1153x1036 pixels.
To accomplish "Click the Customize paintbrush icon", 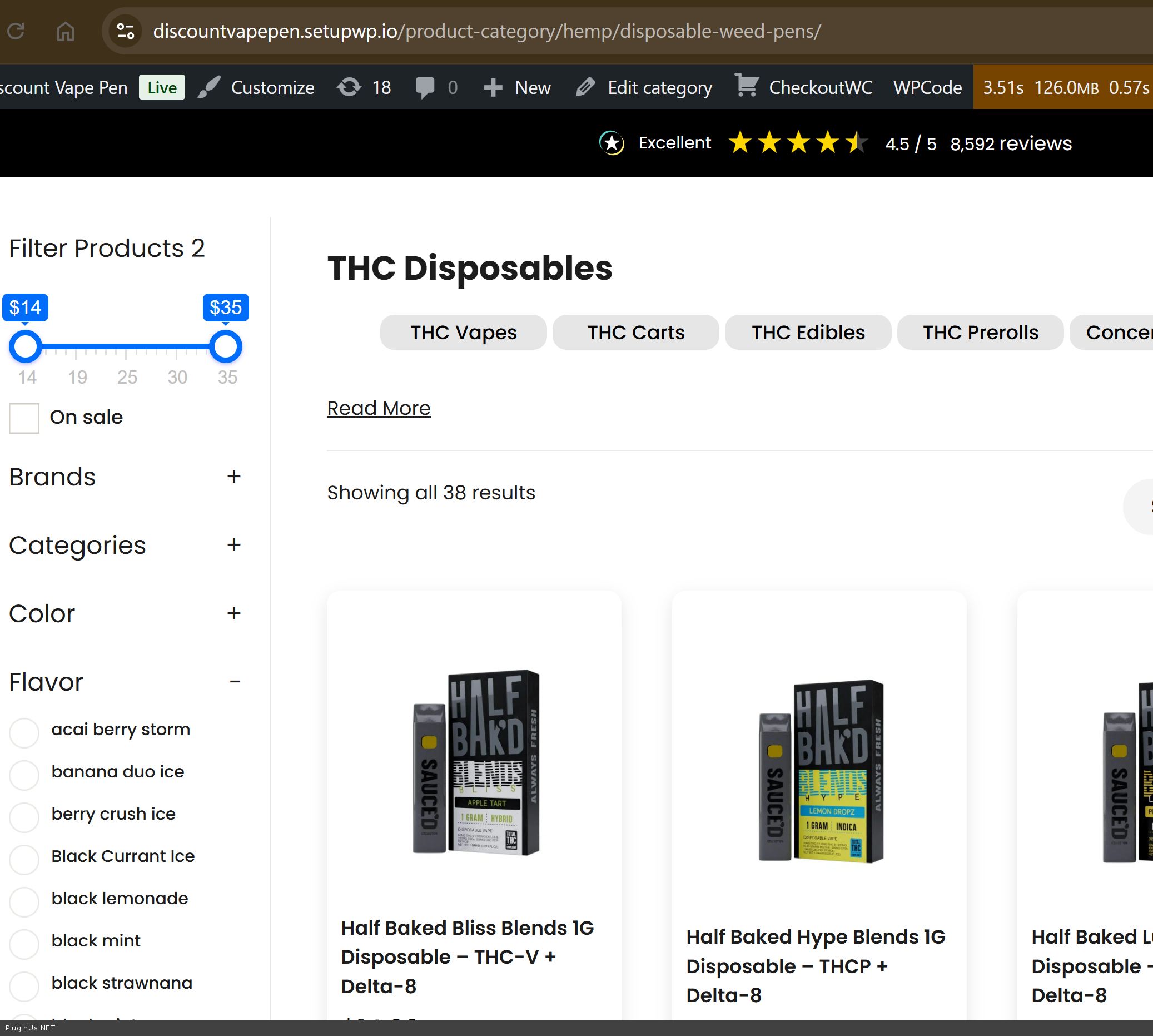I will click(210, 87).
